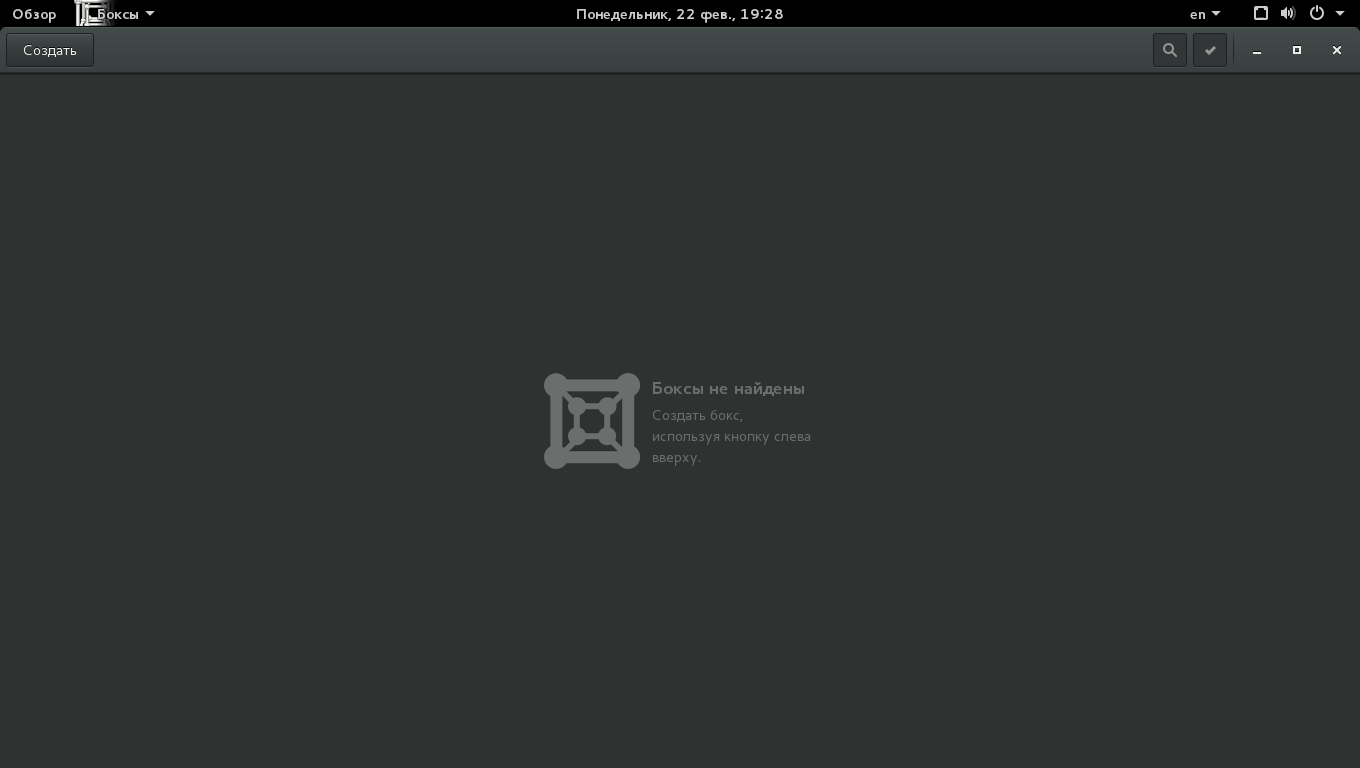This screenshot has height=768, width=1360.
Task: Click the volume speaker icon
Action: tap(1288, 14)
